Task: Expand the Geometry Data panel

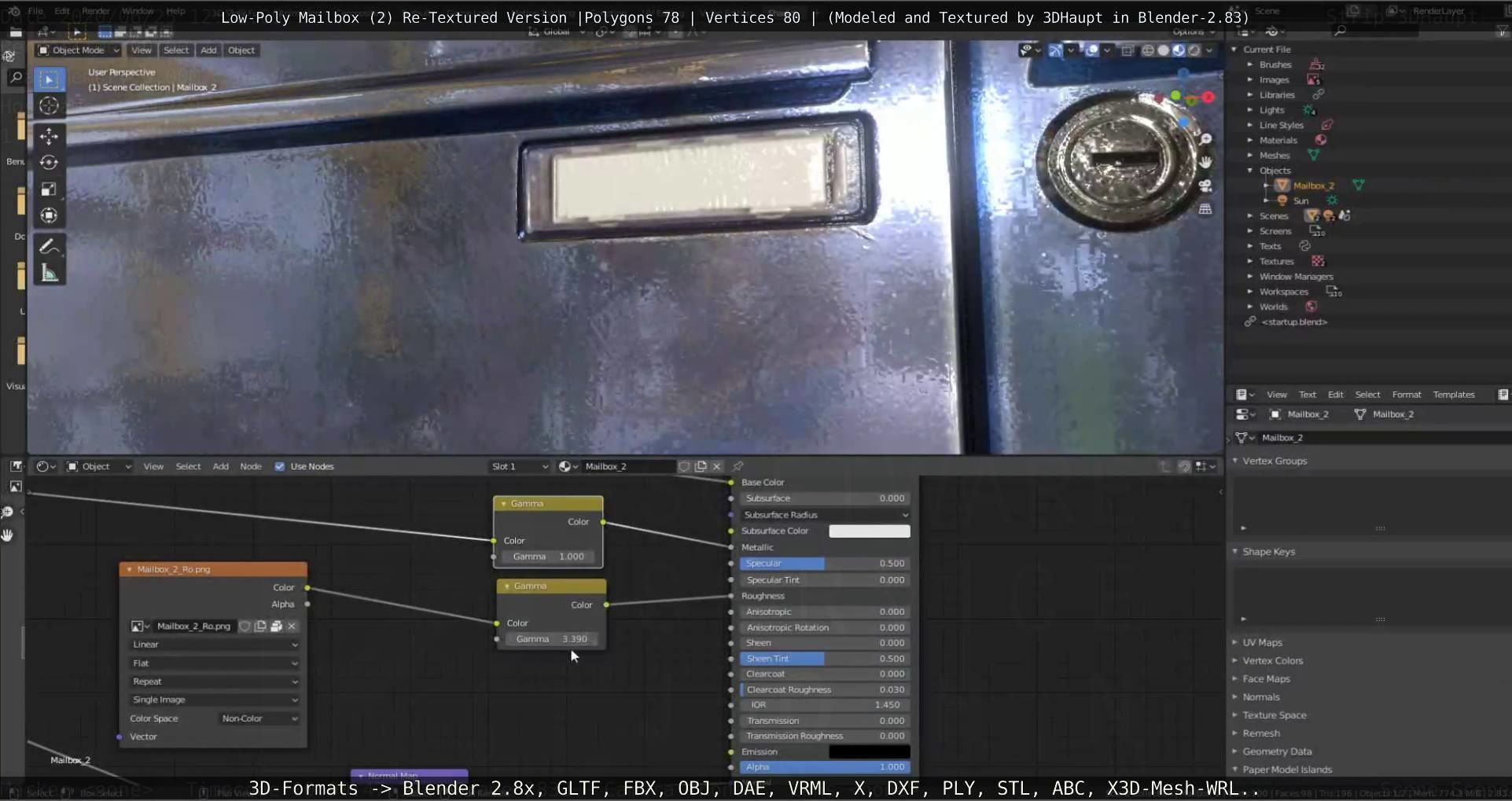Action: (1277, 751)
